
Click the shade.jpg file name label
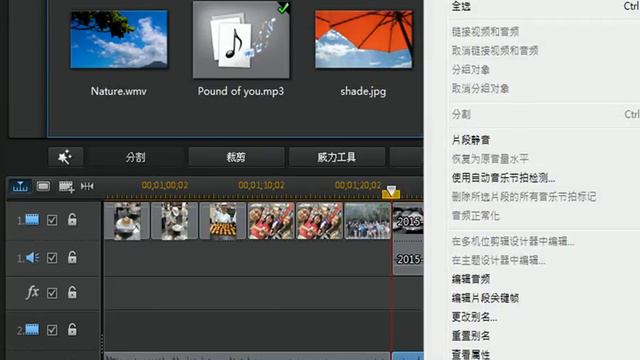pos(363,91)
